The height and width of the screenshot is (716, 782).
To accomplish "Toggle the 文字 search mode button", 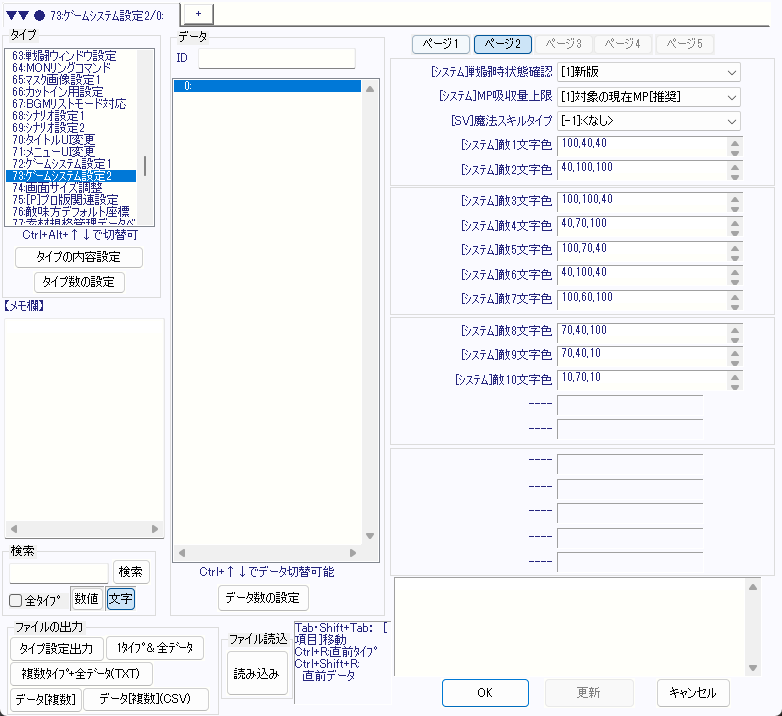I will [x=120, y=599].
